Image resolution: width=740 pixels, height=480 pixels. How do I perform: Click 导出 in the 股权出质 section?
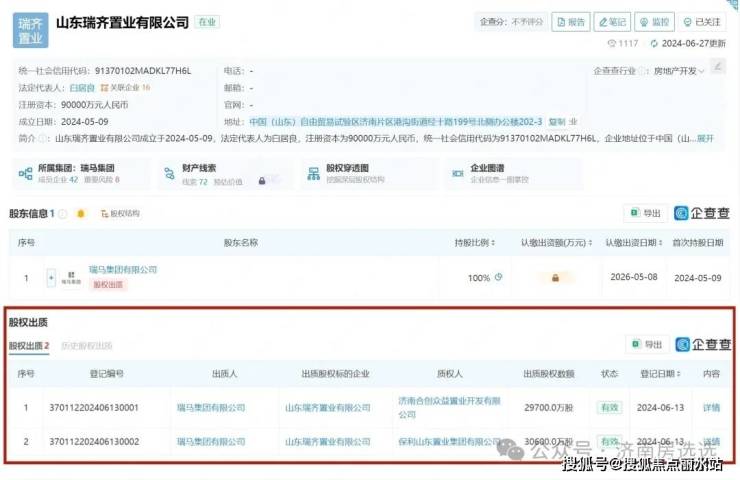[647, 345]
